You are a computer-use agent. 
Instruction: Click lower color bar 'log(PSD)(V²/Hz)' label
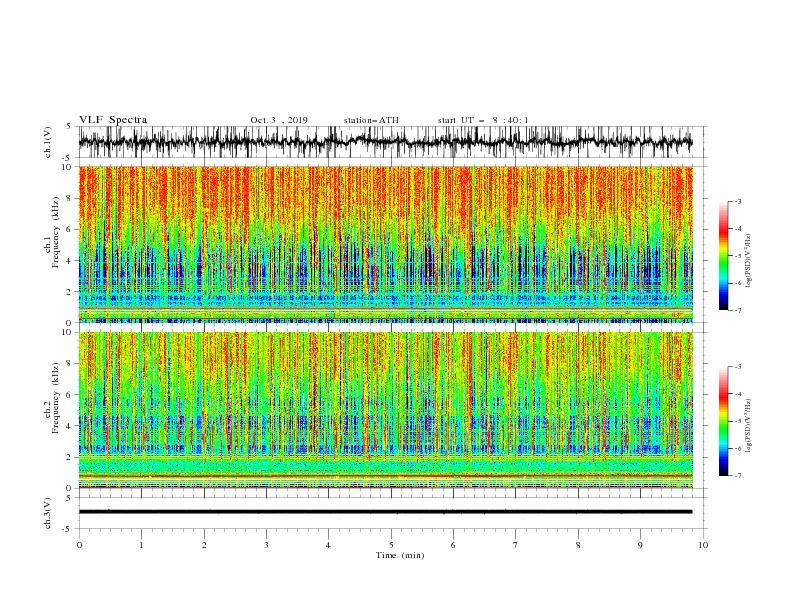pyautogui.click(x=748, y=425)
